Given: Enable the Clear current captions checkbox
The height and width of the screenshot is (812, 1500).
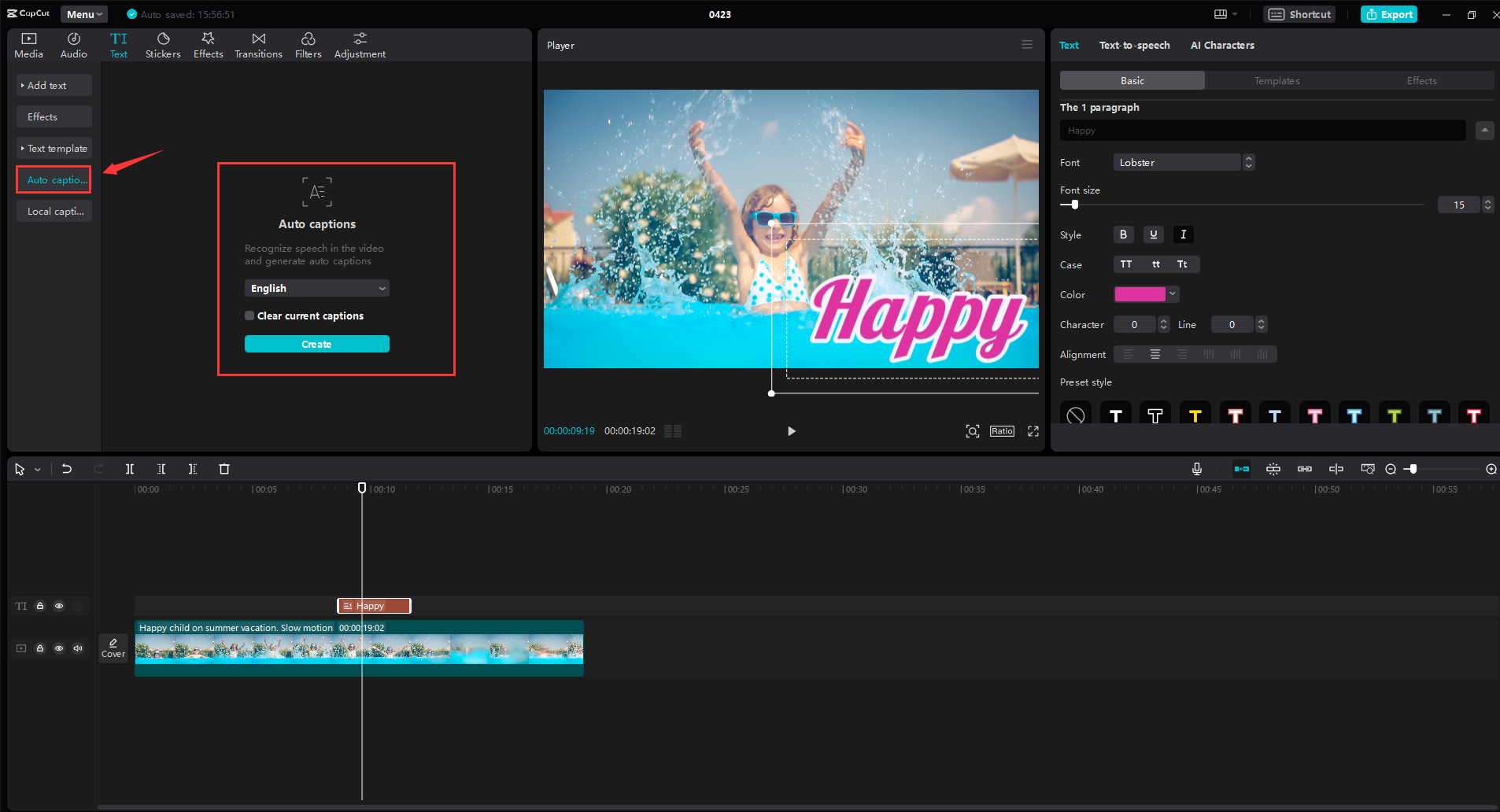Looking at the screenshot, I should coord(249,315).
